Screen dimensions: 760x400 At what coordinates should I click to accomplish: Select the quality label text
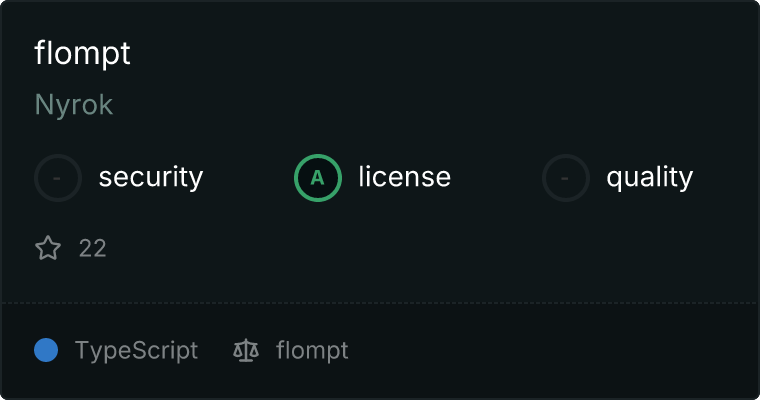coord(649,177)
